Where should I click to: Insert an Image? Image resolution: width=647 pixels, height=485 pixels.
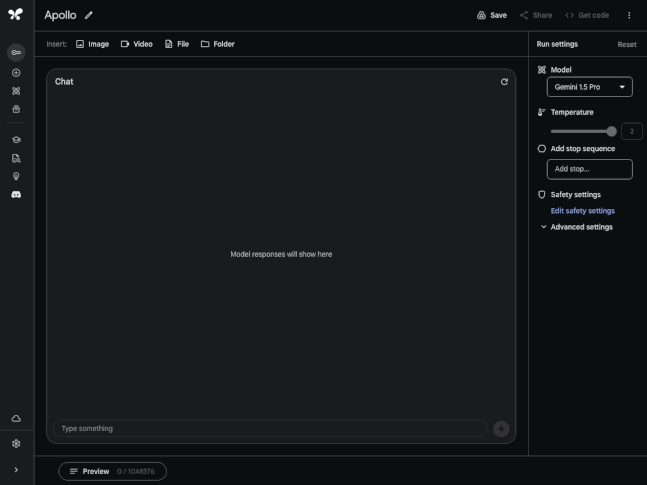(92, 44)
